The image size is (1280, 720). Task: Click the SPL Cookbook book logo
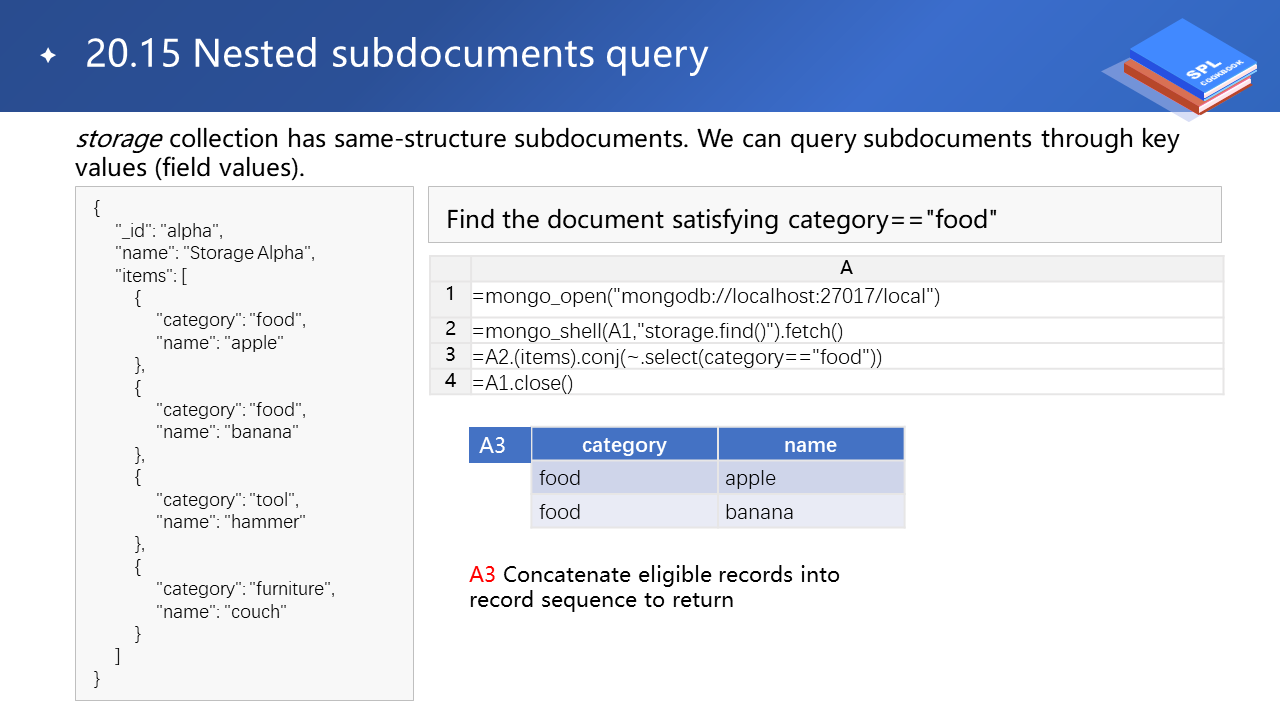pyautogui.click(x=1182, y=68)
